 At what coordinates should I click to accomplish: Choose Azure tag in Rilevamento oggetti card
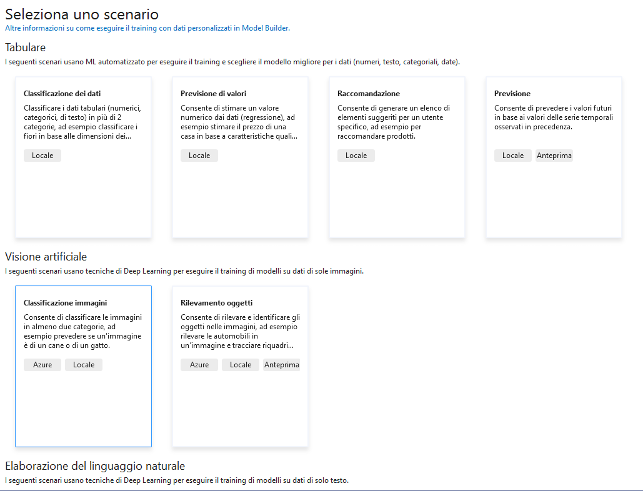pyautogui.click(x=199, y=365)
